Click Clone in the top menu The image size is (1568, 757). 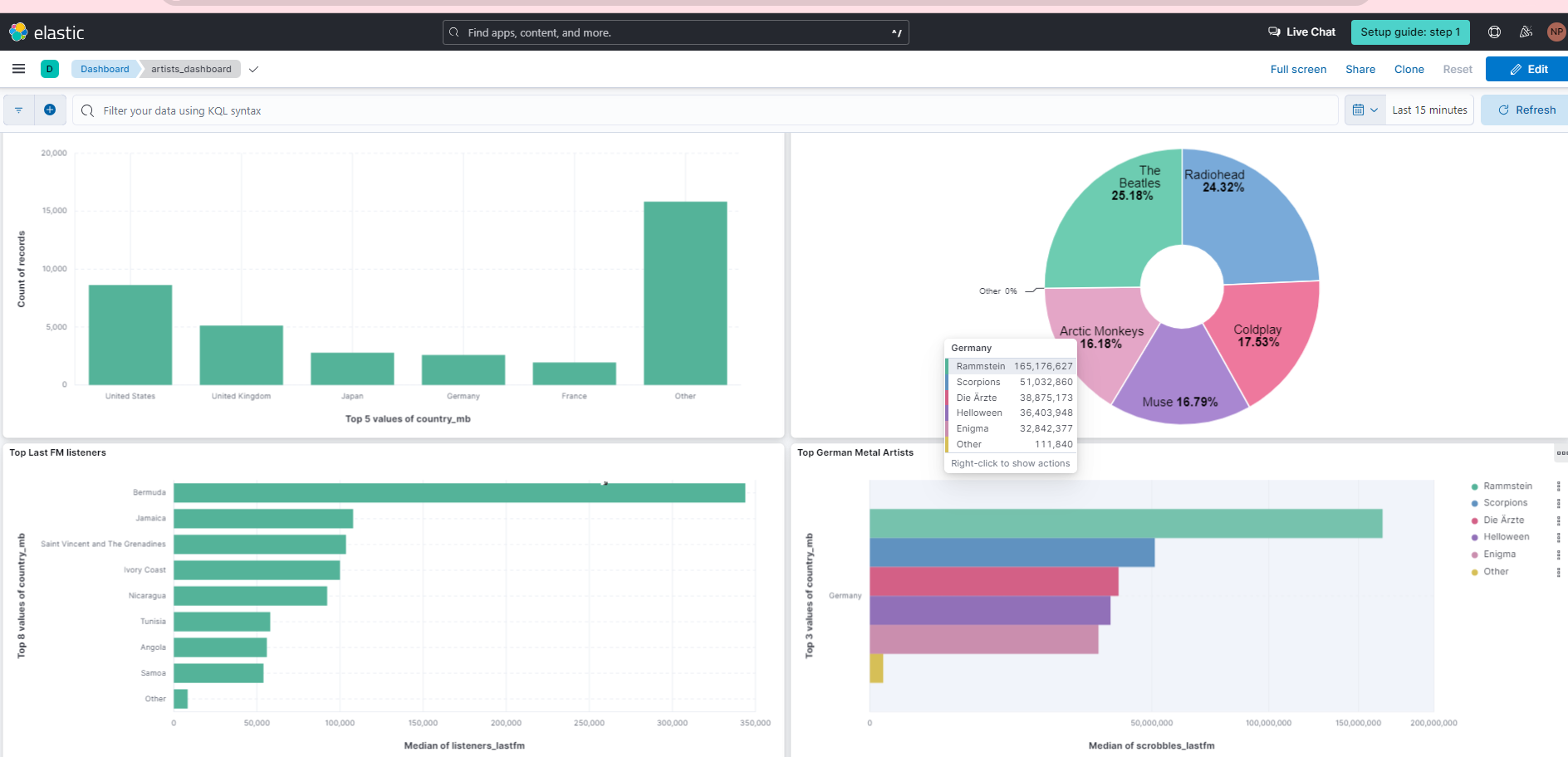click(x=1409, y=69)
